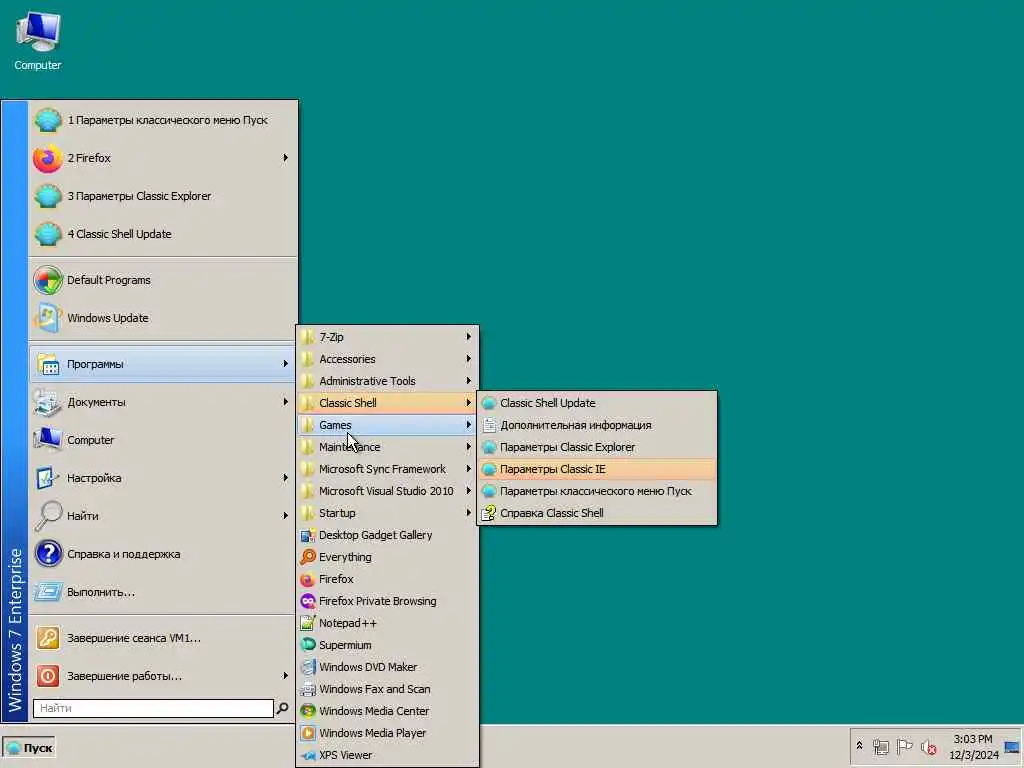This screenshot has width=1024, height=768.
Task: Click the search magnifier icon beside Найти box
Action: click(x=283, y=708)
